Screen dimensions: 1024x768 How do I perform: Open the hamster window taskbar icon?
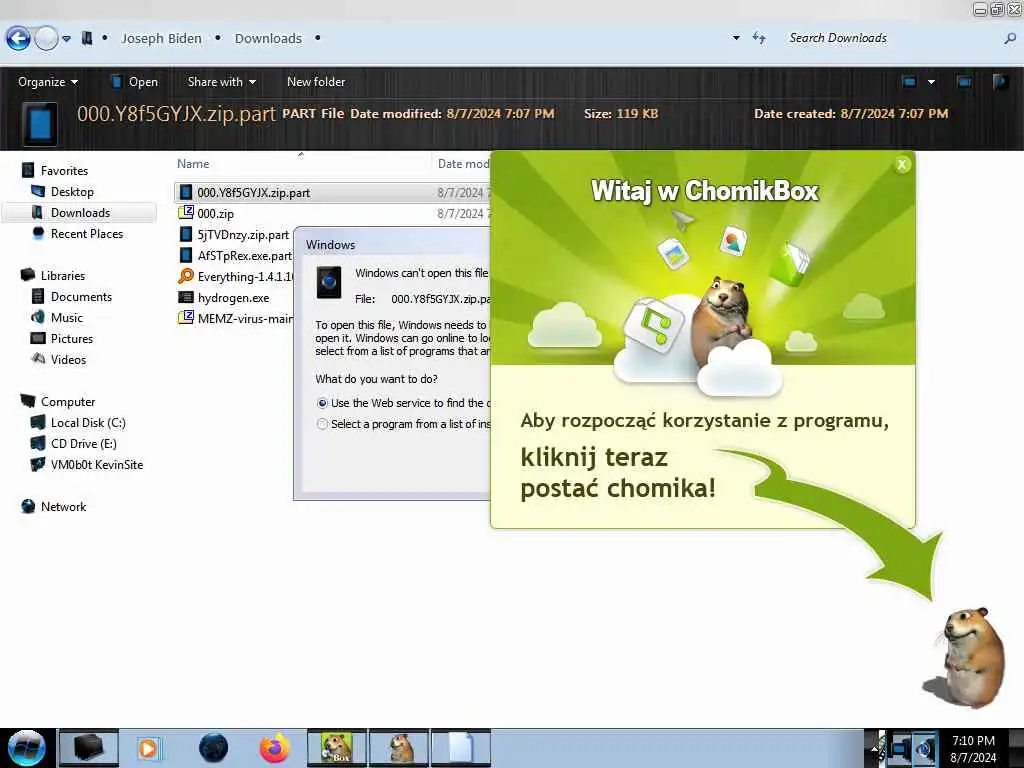coord(399,748)
